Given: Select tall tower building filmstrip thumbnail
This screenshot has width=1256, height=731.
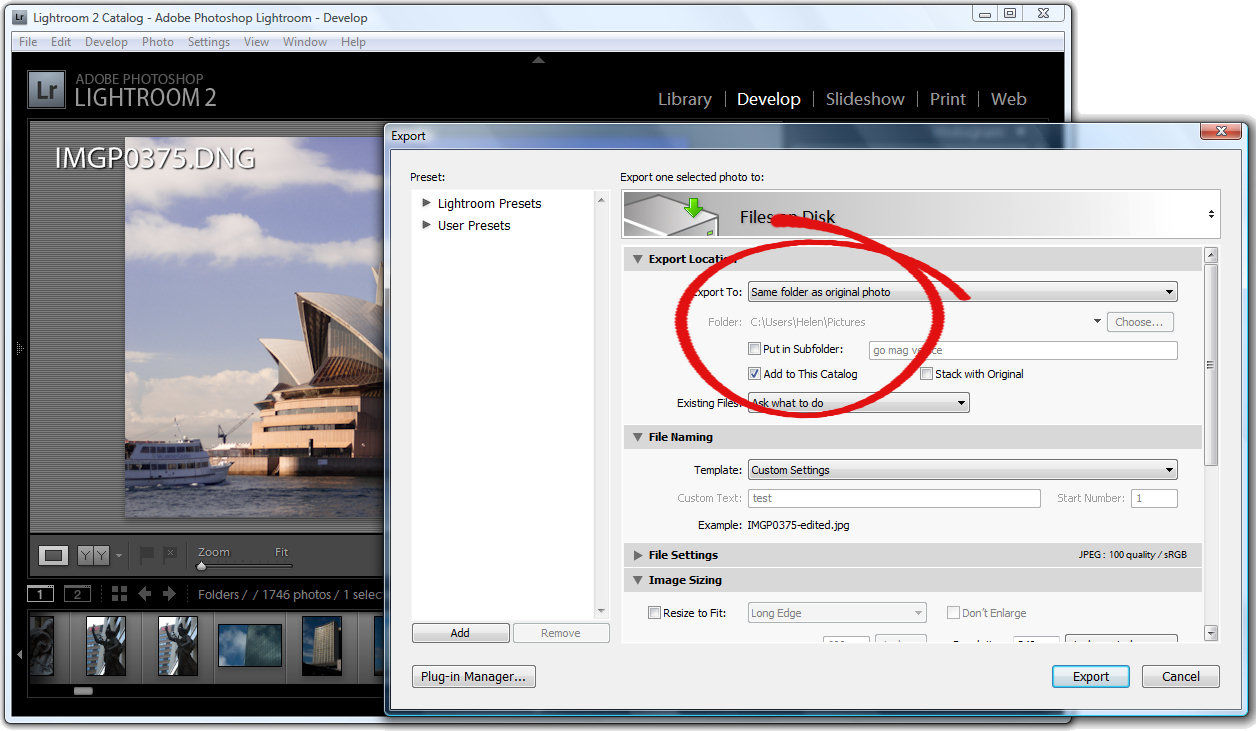Looking at the screenshot, I should pyautogui.click(x=322, y=646).
